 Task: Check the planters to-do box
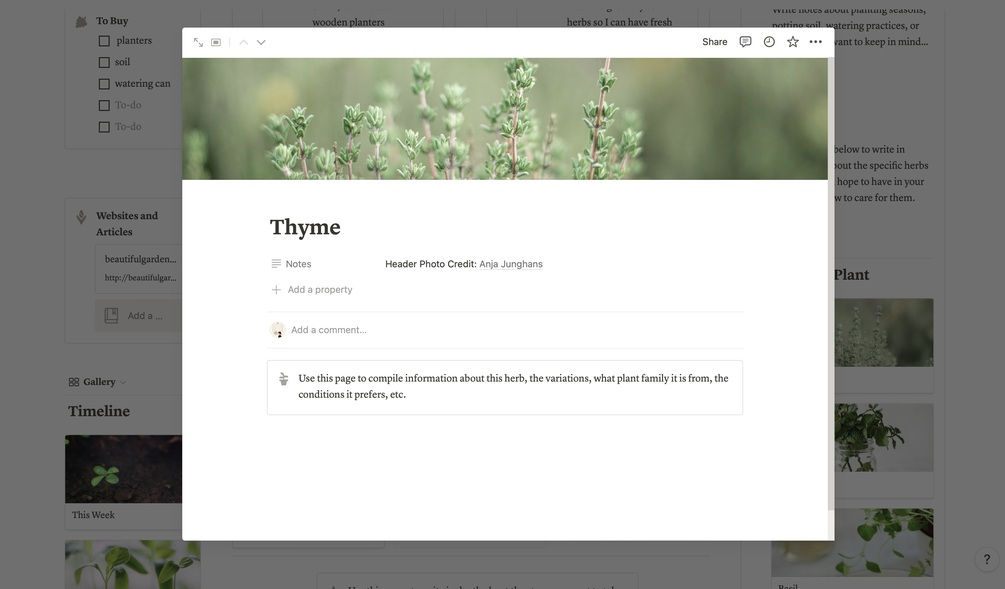(104, 41)
